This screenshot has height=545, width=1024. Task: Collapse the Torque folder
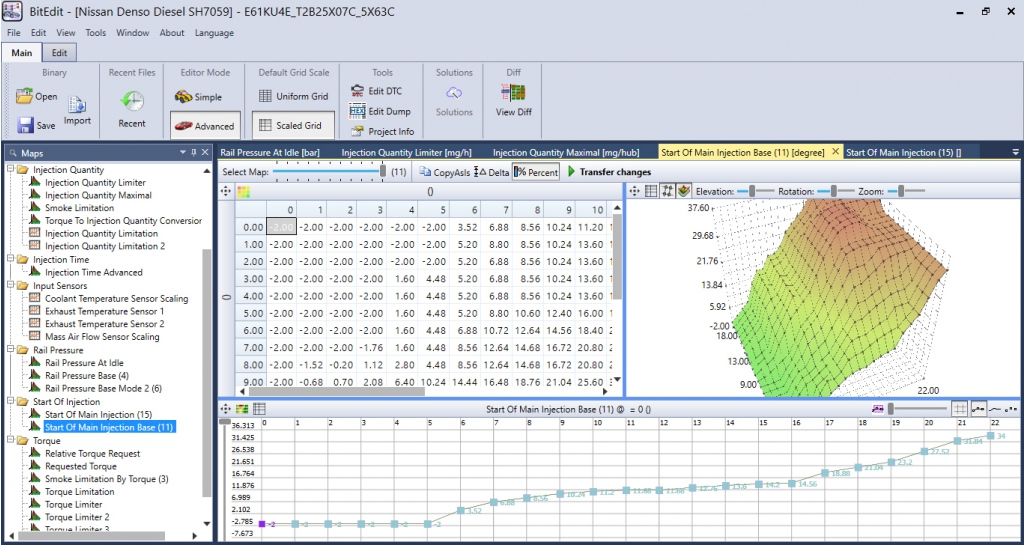pos(10,441)
